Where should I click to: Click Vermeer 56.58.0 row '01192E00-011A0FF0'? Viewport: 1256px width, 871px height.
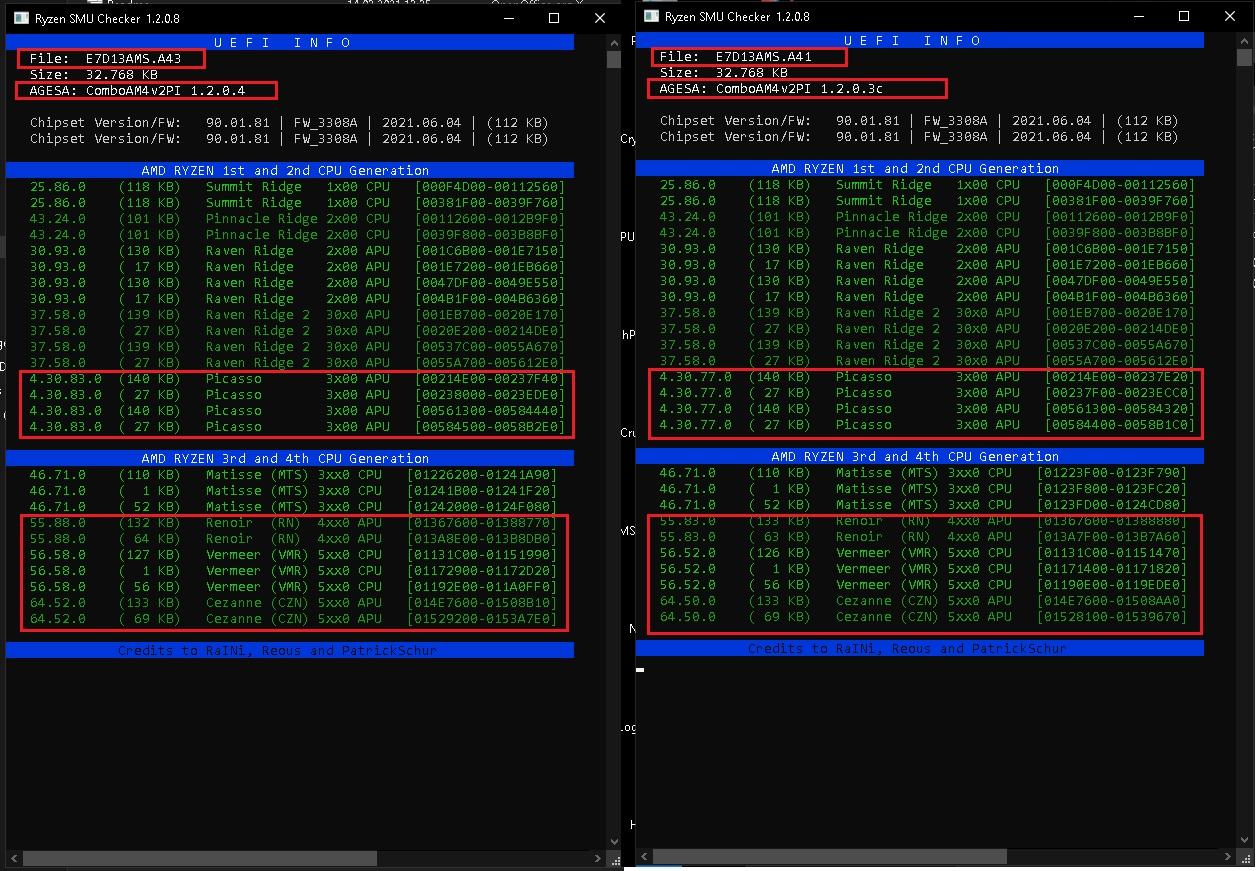pyautogui.click(x=293, y=586)
